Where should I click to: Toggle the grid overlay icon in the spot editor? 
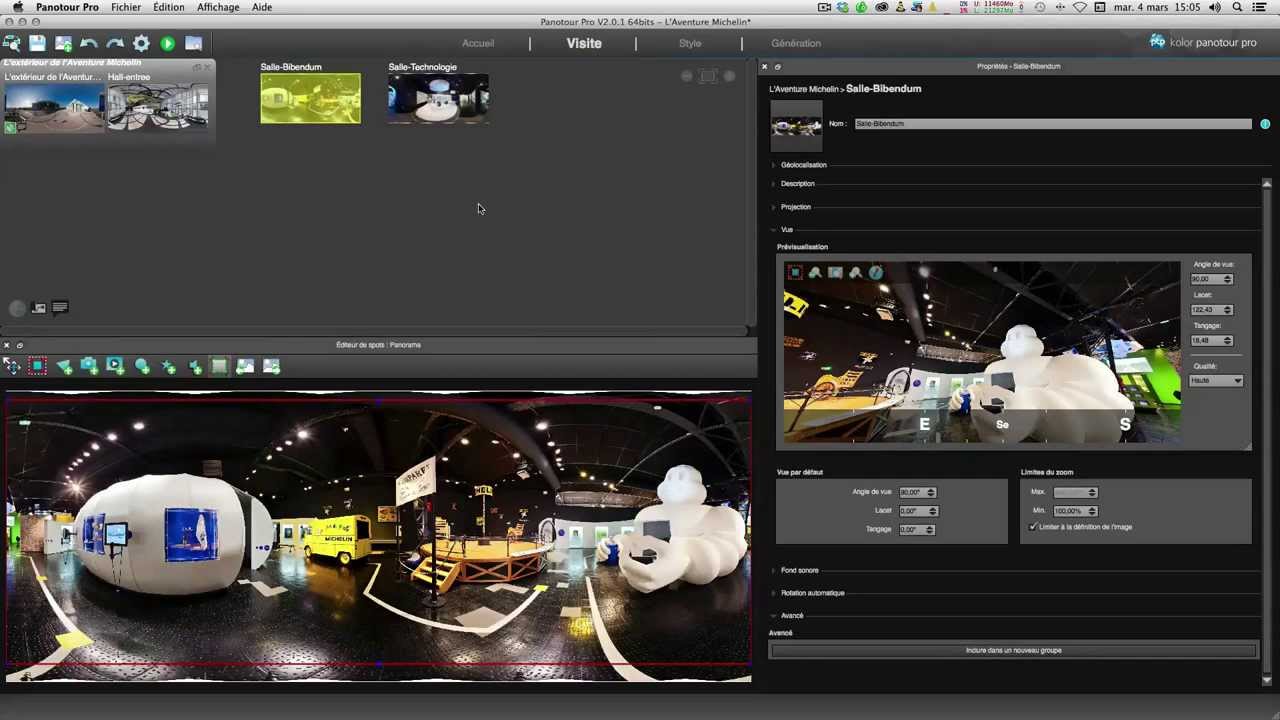pyautogui.click(x=219, y=367)
